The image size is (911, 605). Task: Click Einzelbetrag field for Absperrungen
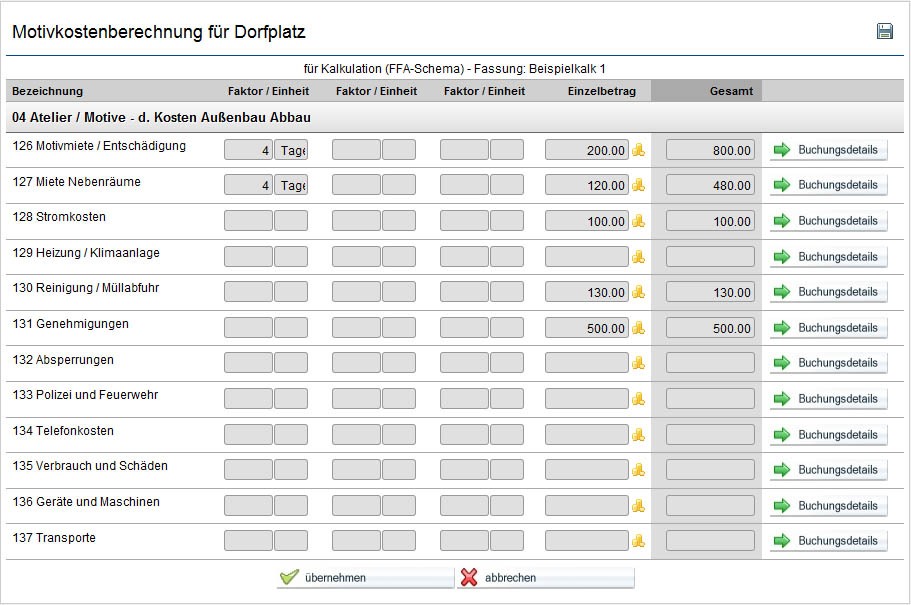pyautogui.click(x=587, y=363)
